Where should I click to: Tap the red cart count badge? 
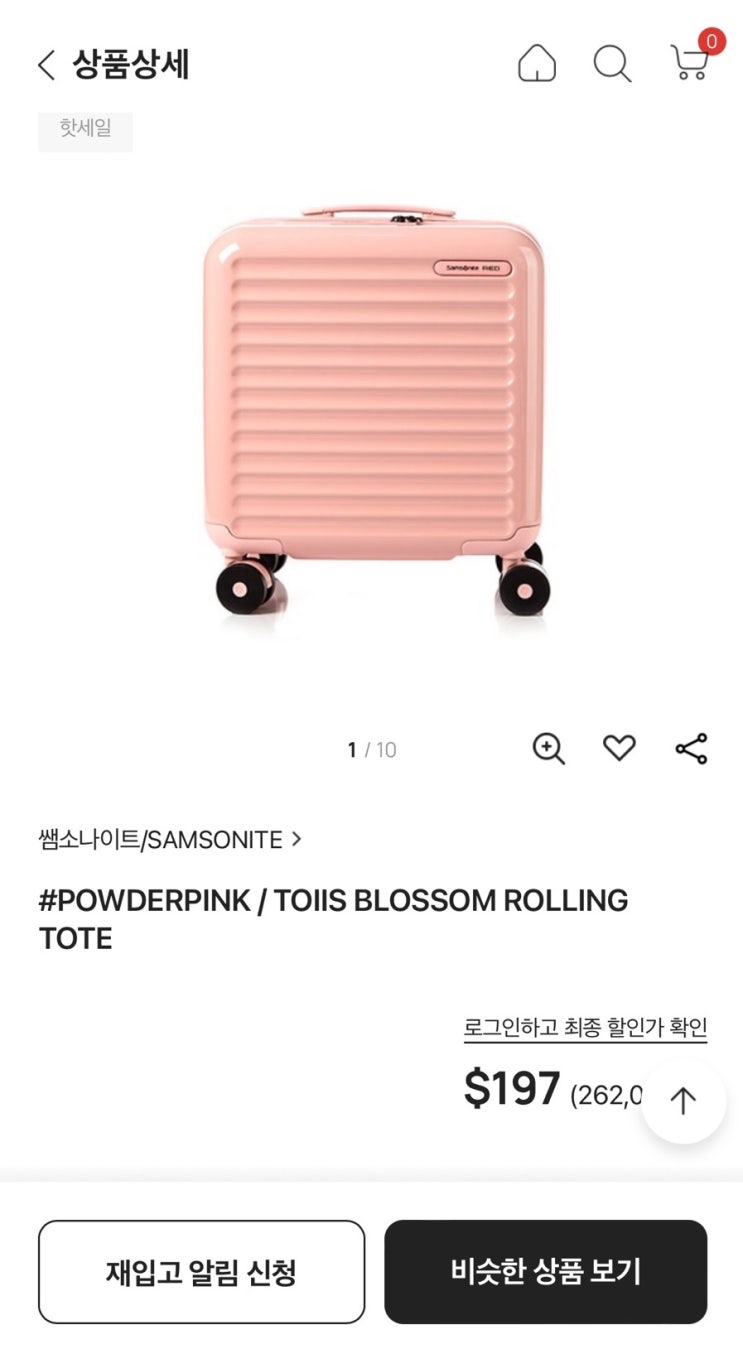point(711,42)
